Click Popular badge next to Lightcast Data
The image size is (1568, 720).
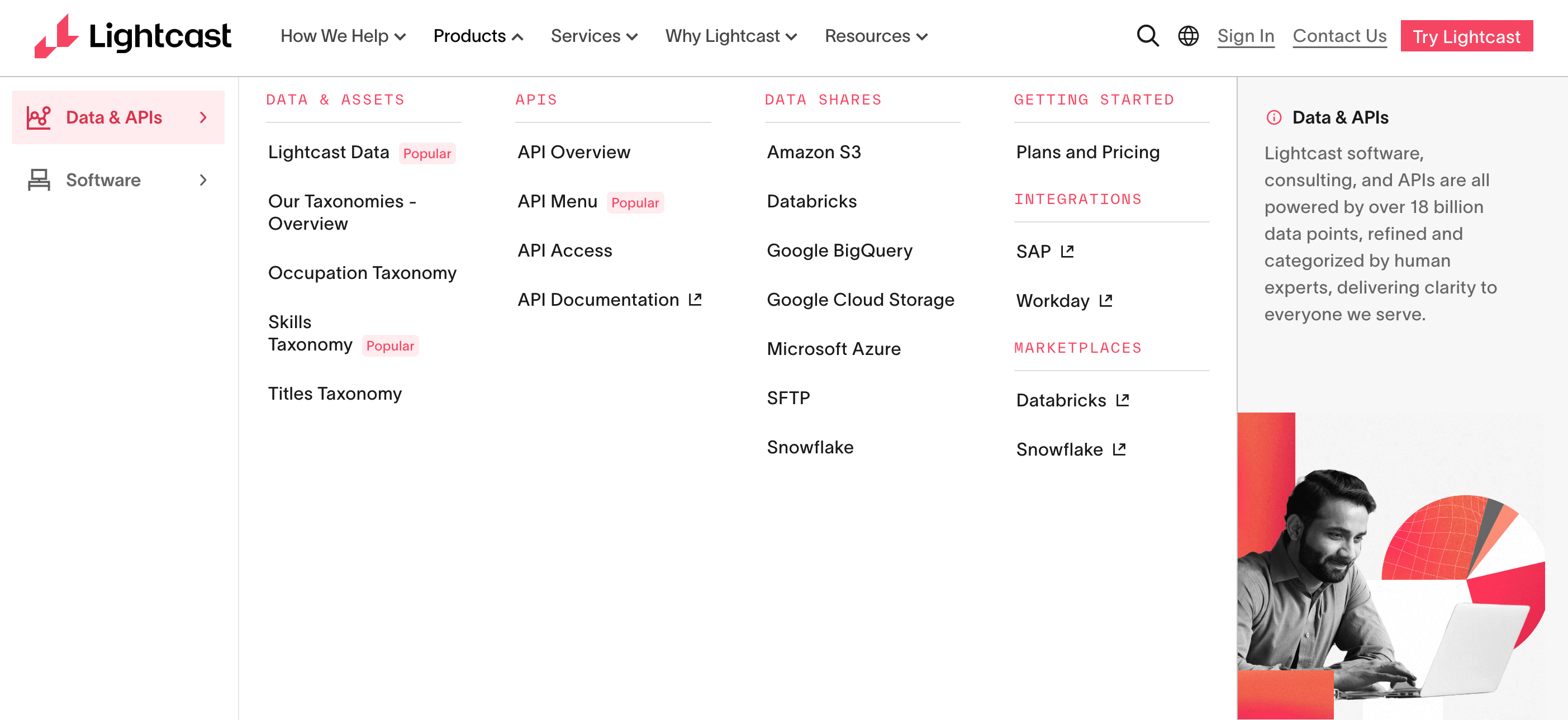pos(427,153)
